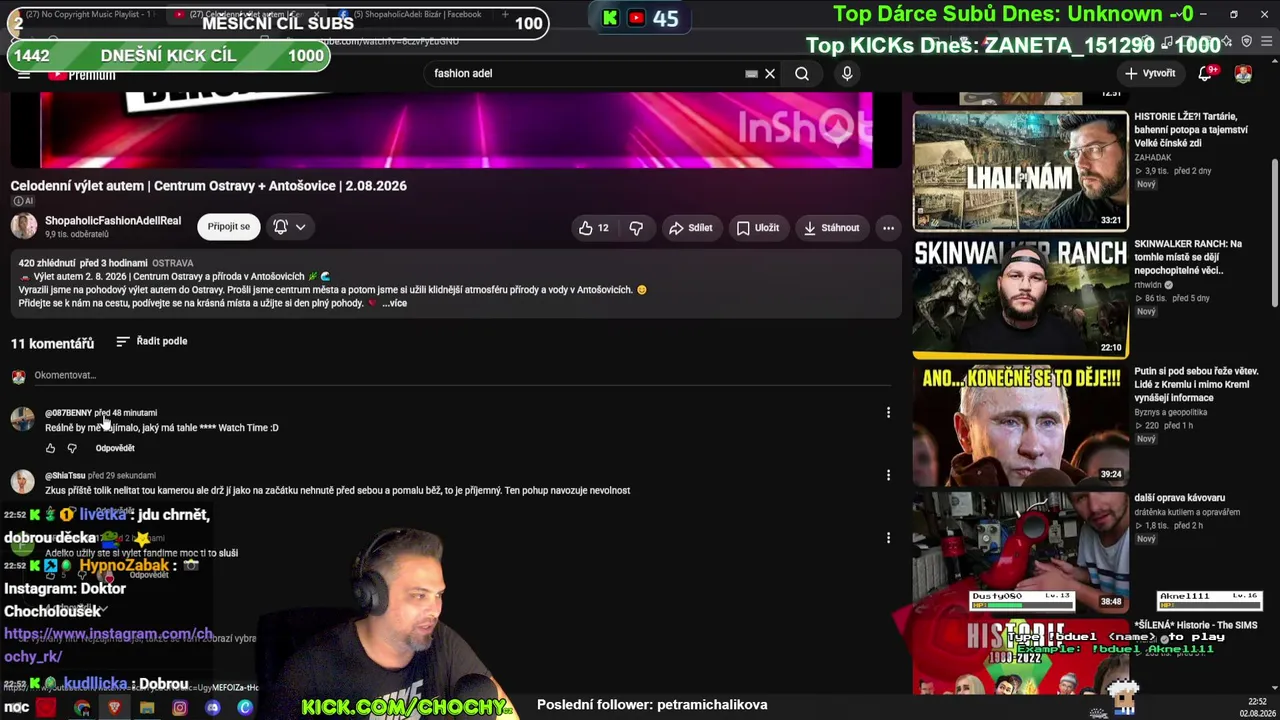The image size is (1280, 720).
Task: Open the 'další oprava kávovaru' video title
Action: (1179, 498)
